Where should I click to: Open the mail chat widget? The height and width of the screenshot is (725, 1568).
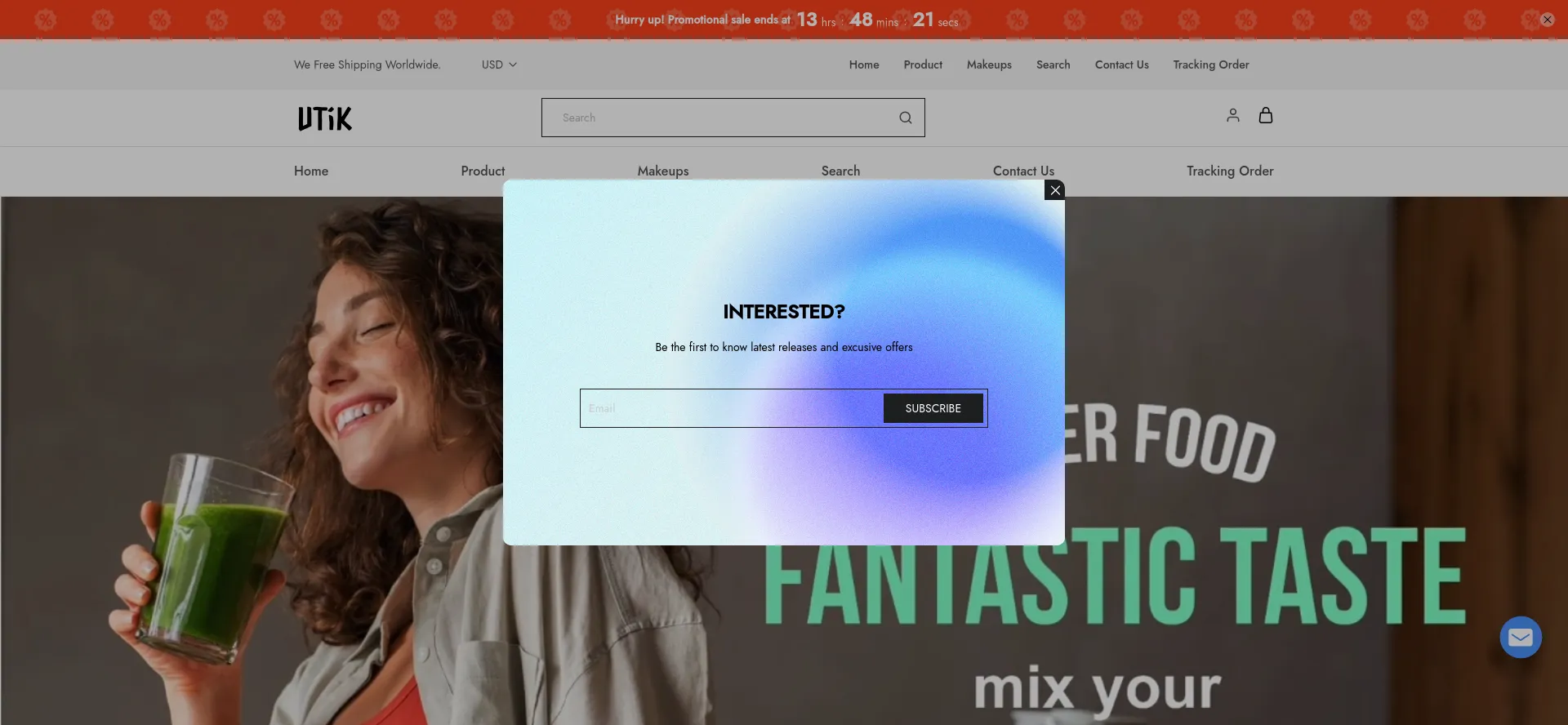coord(1520,637)
